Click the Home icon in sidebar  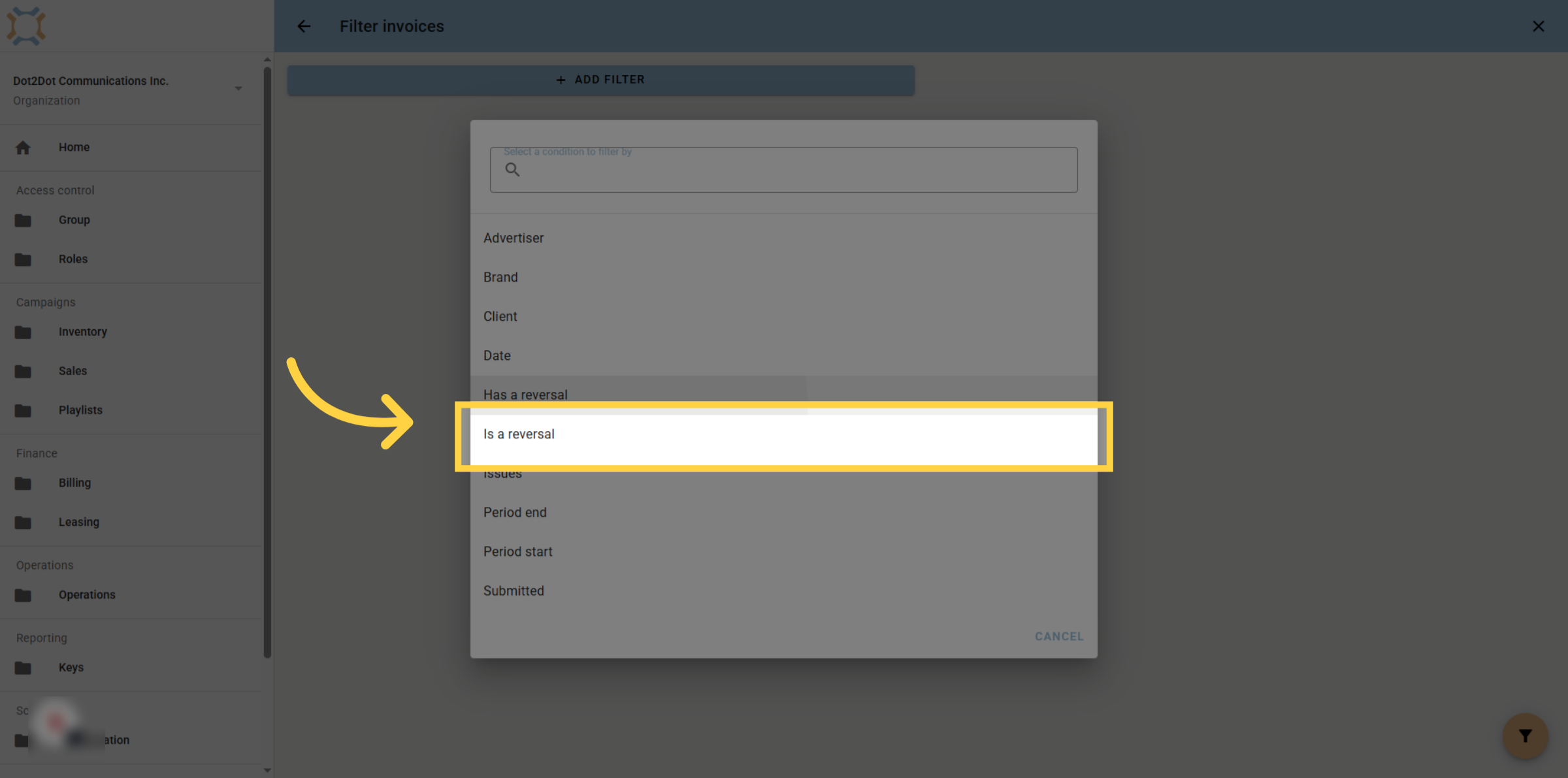[23, 148]
